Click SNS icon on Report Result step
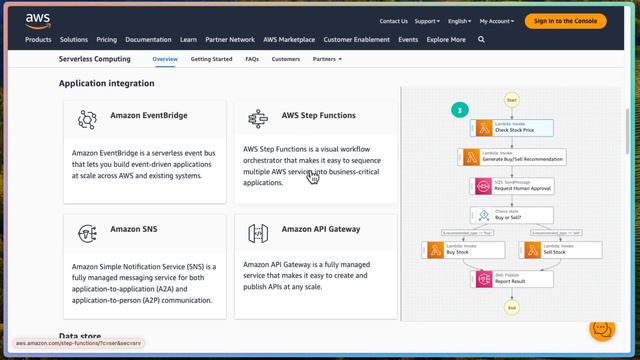Screen dimensions: 640x360 484,279
